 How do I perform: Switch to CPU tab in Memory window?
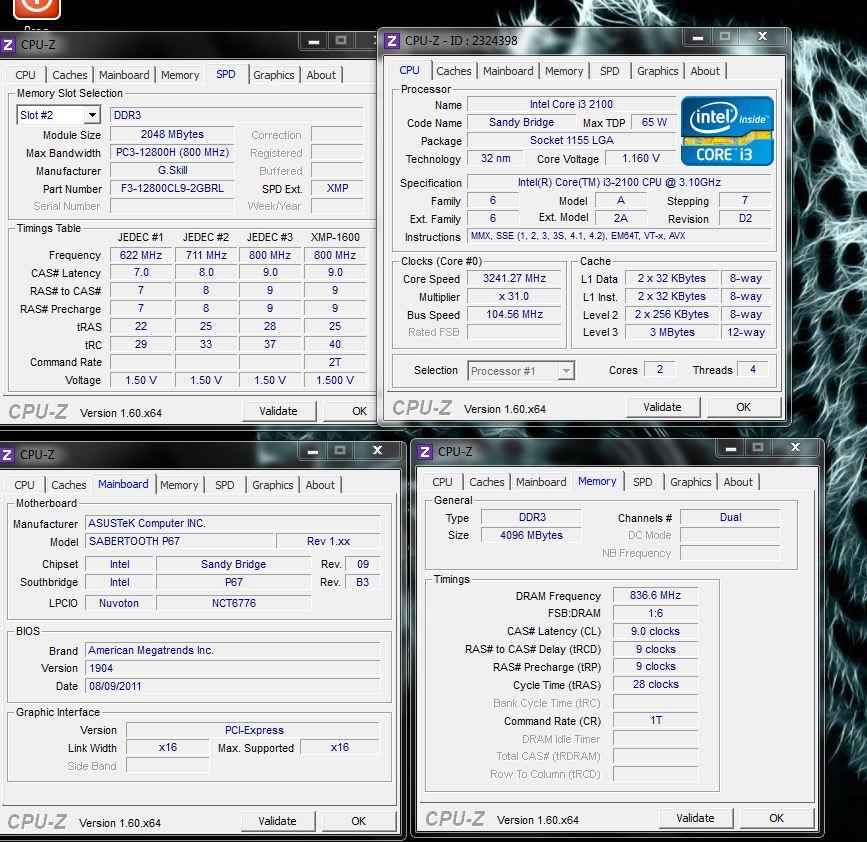click(442, 482)
